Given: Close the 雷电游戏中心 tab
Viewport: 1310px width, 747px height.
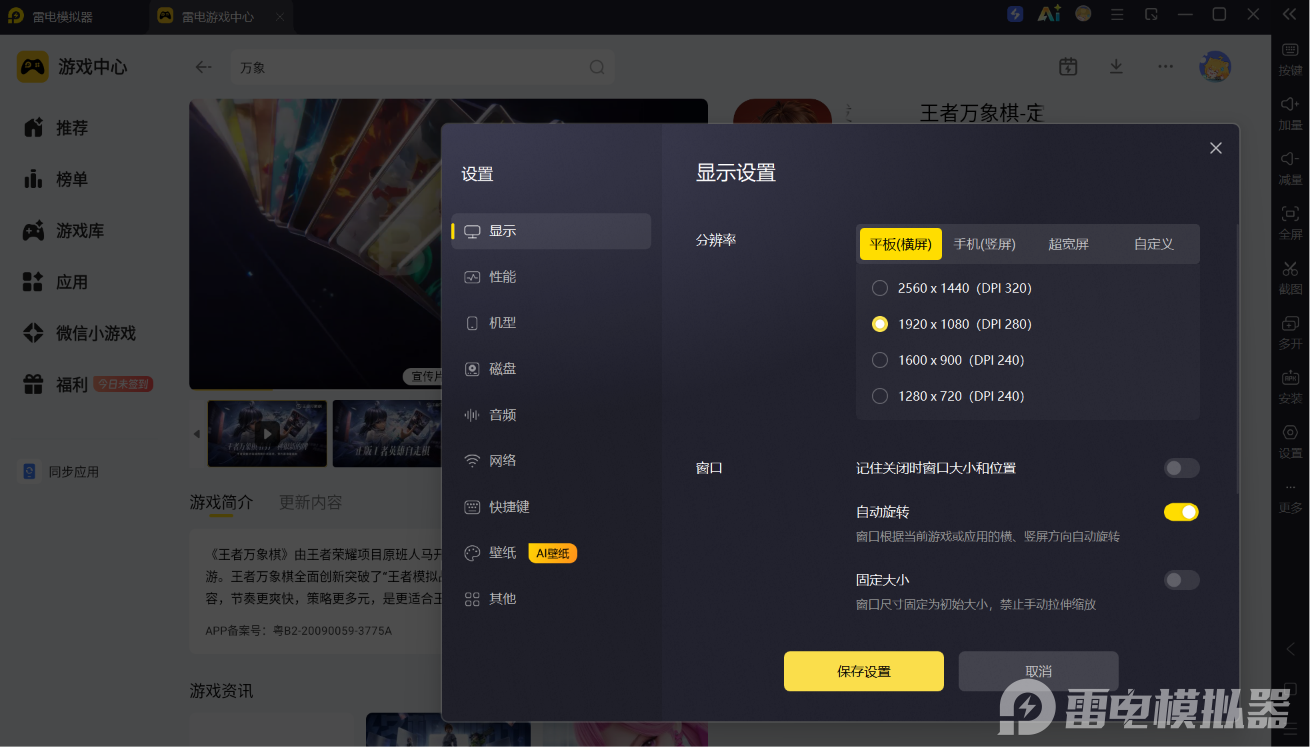Looking at the screenshot, I should click(280, 17).
